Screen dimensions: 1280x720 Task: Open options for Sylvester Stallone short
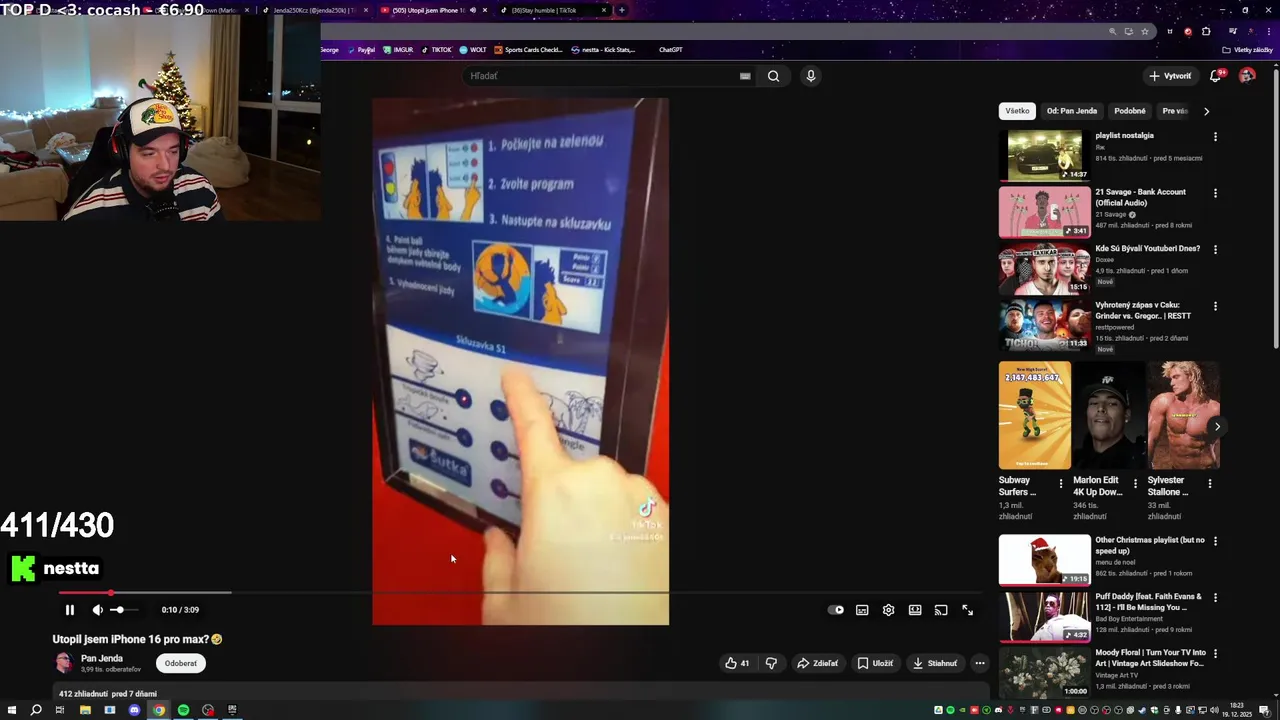pyautogui.click(x=1210, y=484)
